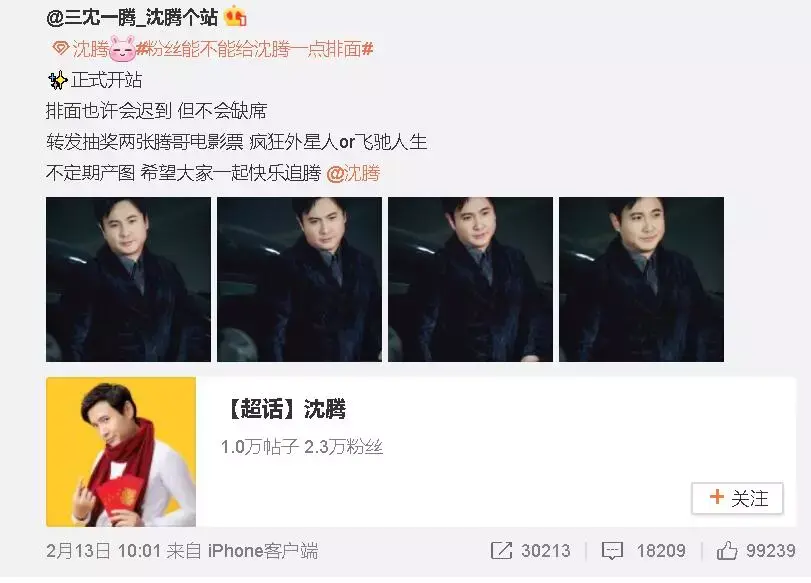The width and height of the screenshot is (811, 583).
Task: Click the 沈腾 super-topic tag link
Action: pyautogui.click(x=91, y=49)
